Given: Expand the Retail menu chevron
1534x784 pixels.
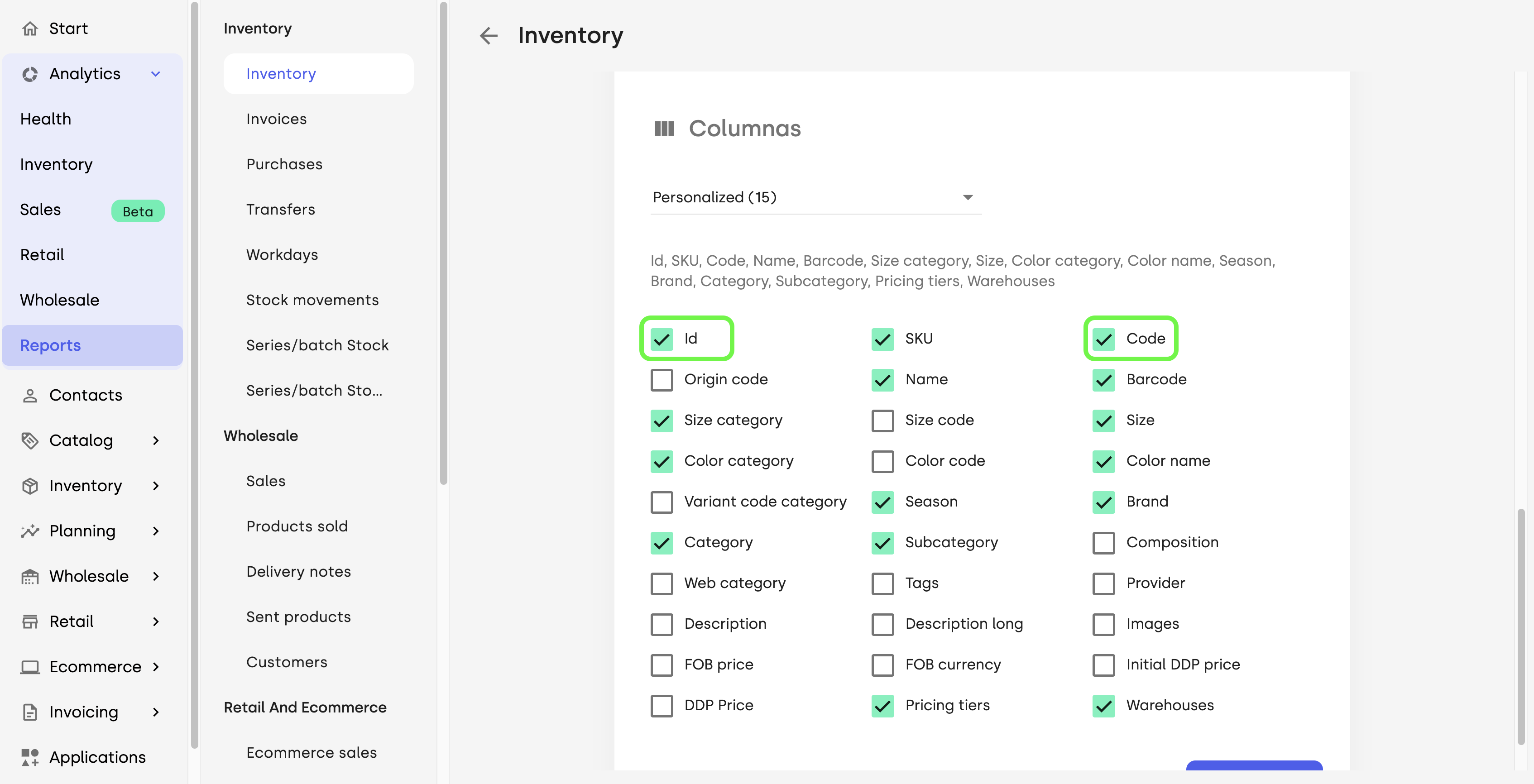Looking at the screenshot, I should (155, 621).
